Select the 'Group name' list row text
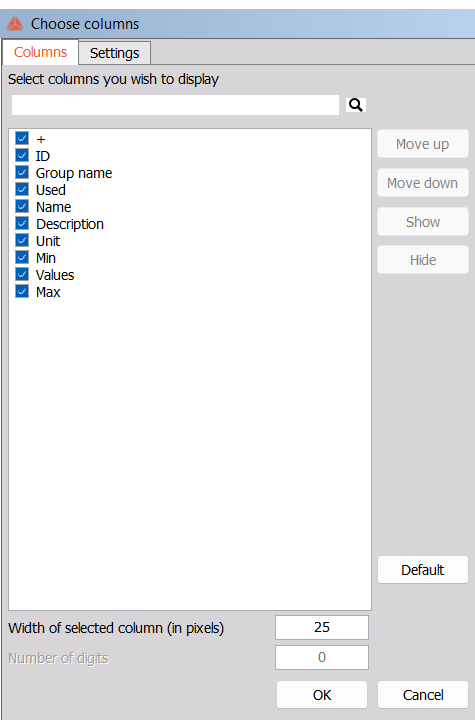Viewport: 475px width, 720px height. click(x=74, y=173)
